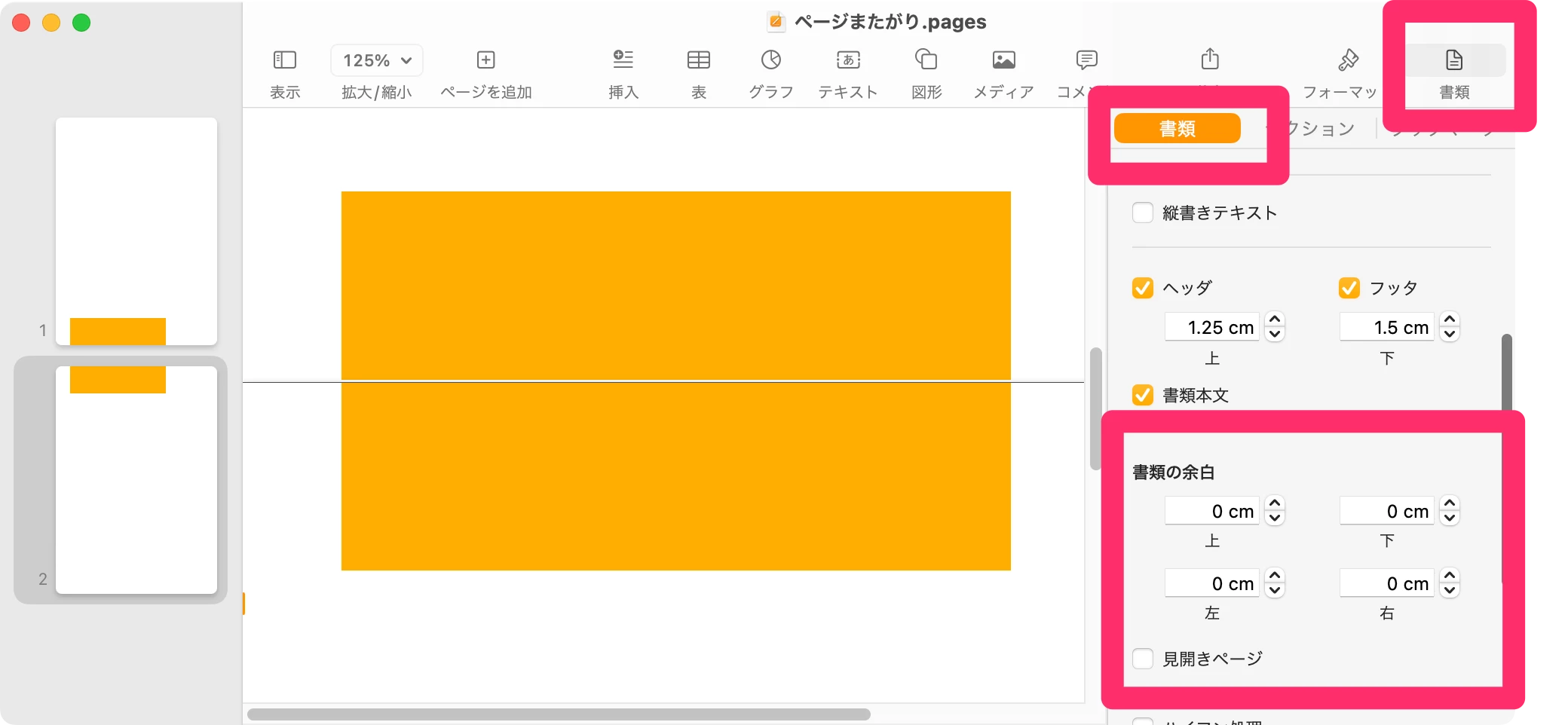Open the 図形 shapes icon
The image size is (1568, 725).
tap(926, 60)
